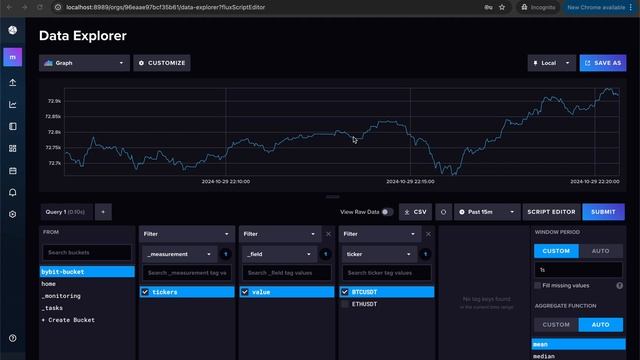Viewport: 640px width, 360px height.
Task: Open the Past 15m time range dropdown
Action: (487, 212)
